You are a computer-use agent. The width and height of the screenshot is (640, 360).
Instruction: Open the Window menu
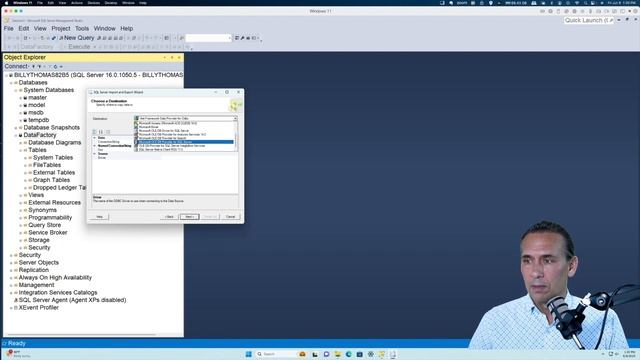[104, 29]
